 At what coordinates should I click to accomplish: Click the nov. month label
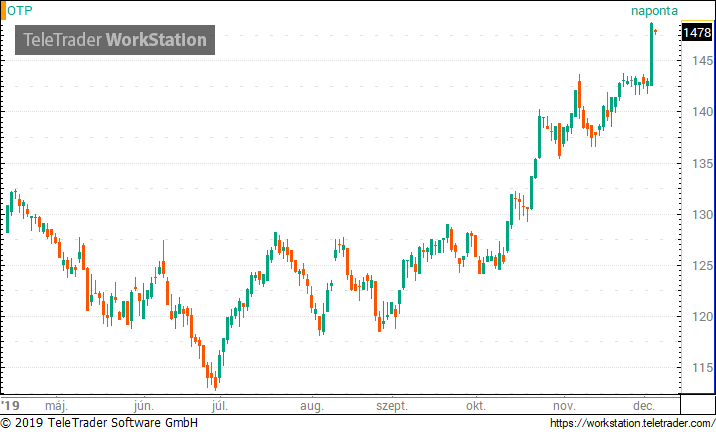[564, 406]
